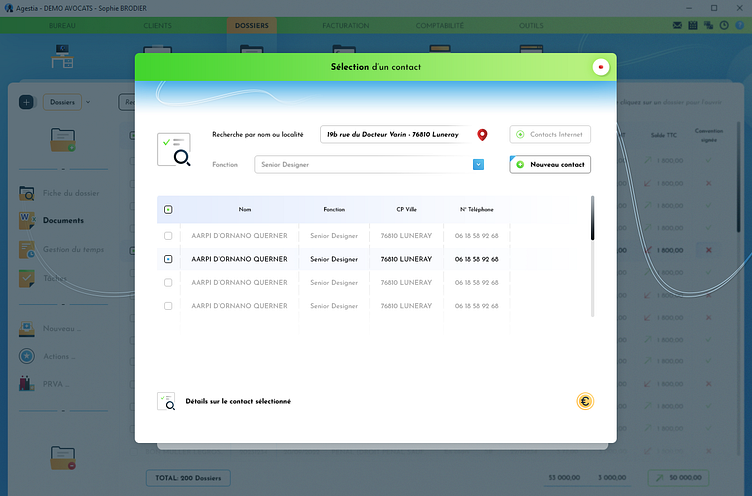This screenshot has width=752, height=496.
Task: Click the red map pin icon
Action: pos(482,135)
